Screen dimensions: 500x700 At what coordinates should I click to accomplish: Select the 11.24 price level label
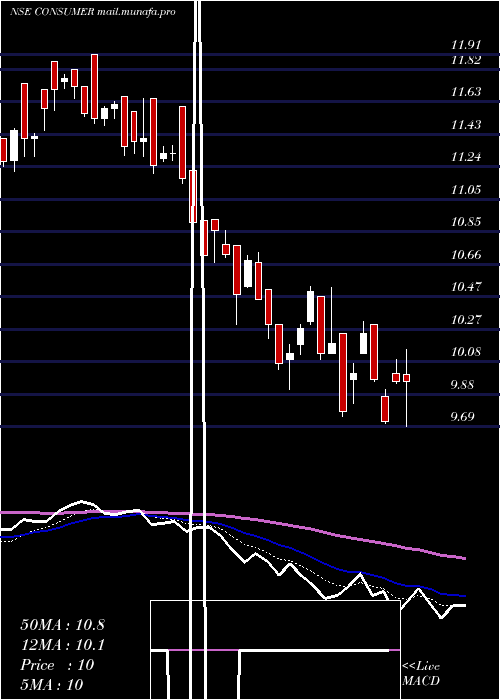pos(466,157)
